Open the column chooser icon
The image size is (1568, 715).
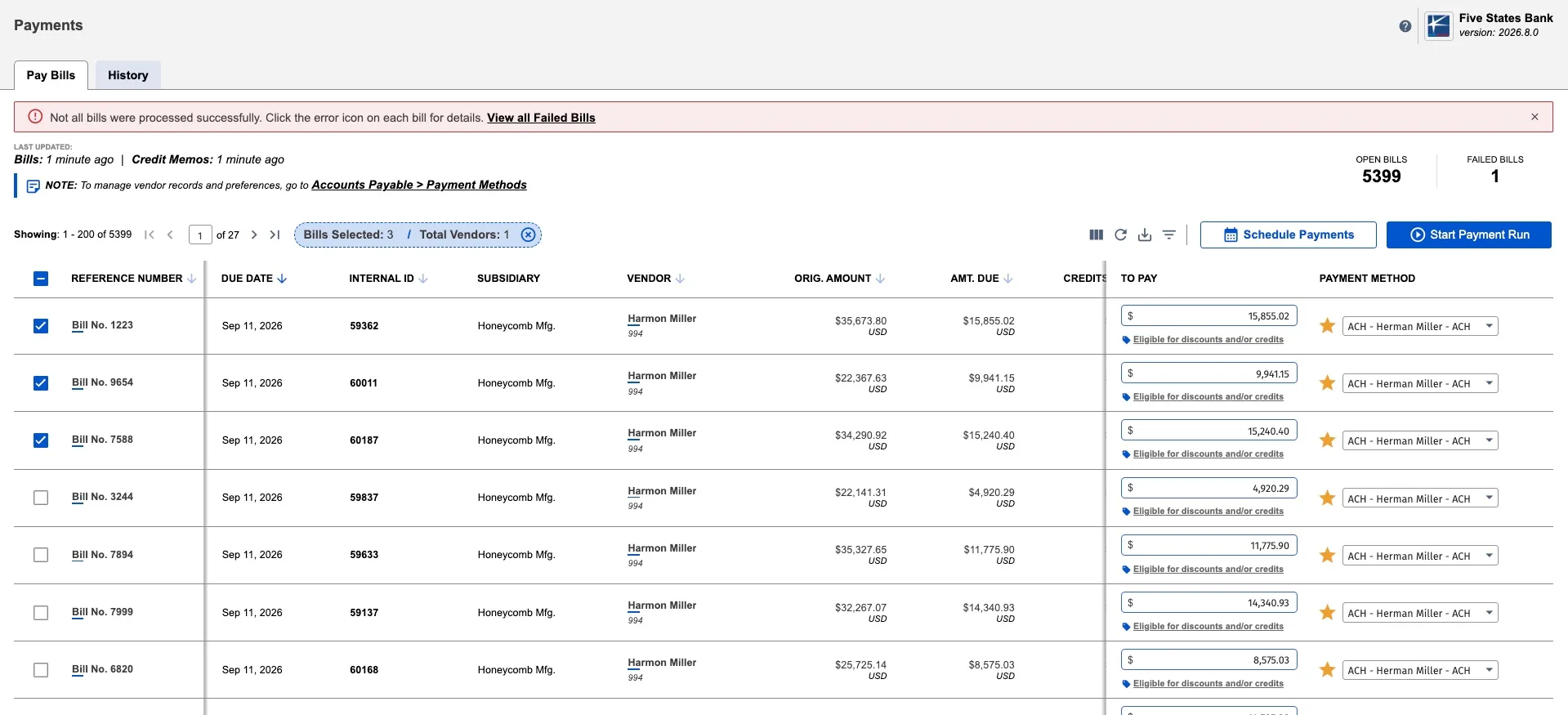[1097, 235]
